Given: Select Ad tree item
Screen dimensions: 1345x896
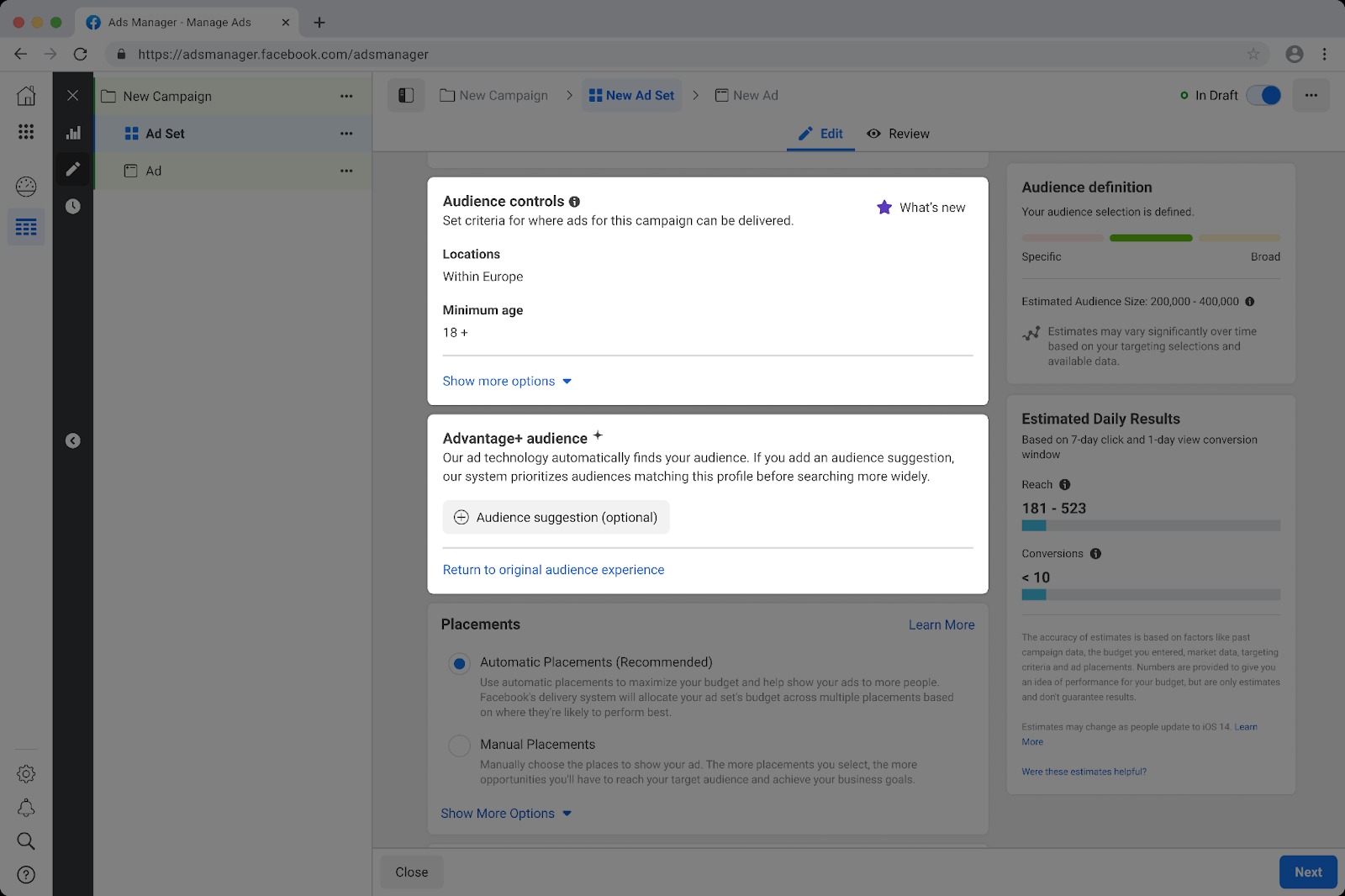Looking at the screenshot, I should tap(233, 171).
